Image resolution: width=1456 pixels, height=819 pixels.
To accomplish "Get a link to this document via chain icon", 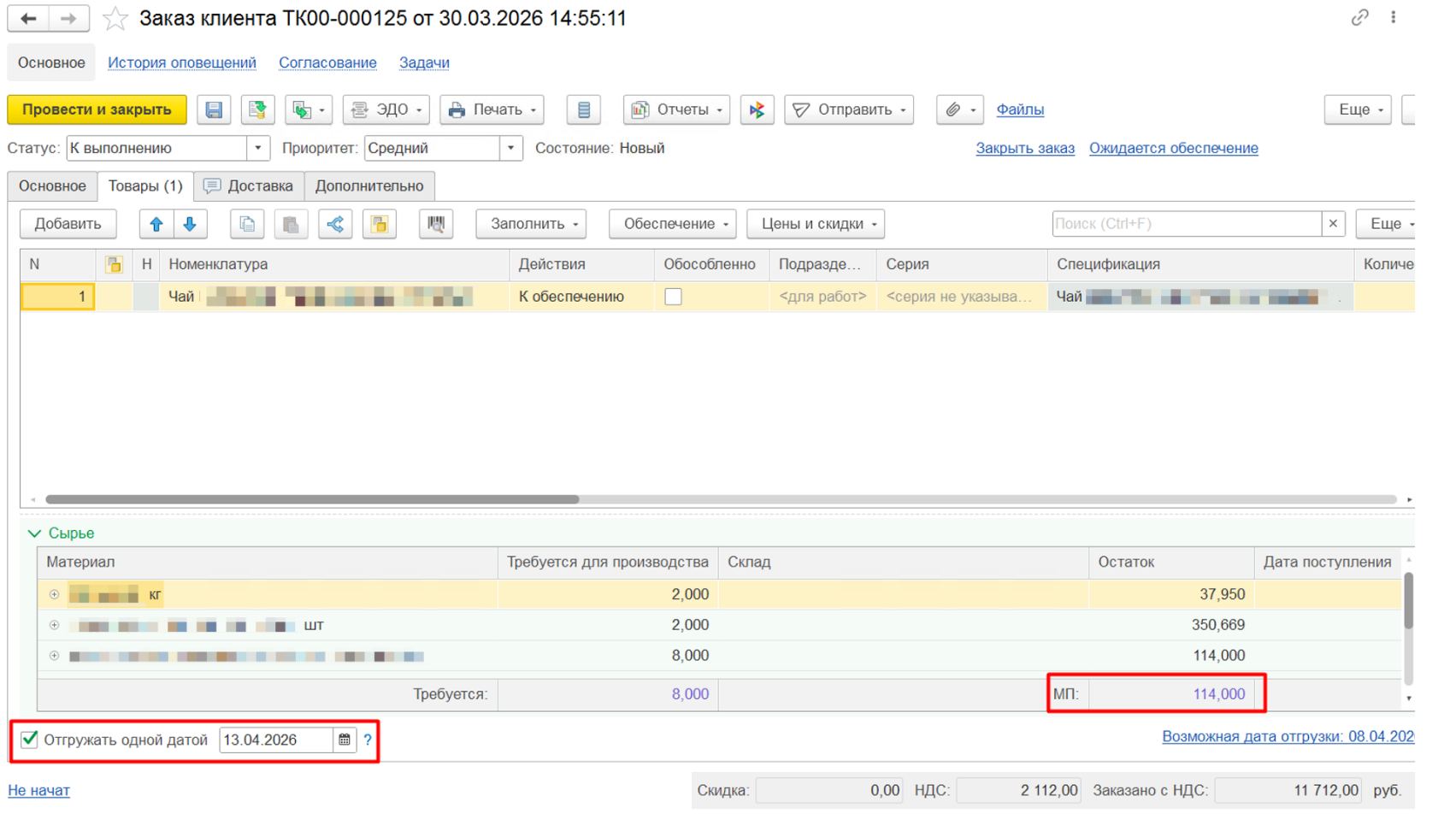I will (1359, 18).
